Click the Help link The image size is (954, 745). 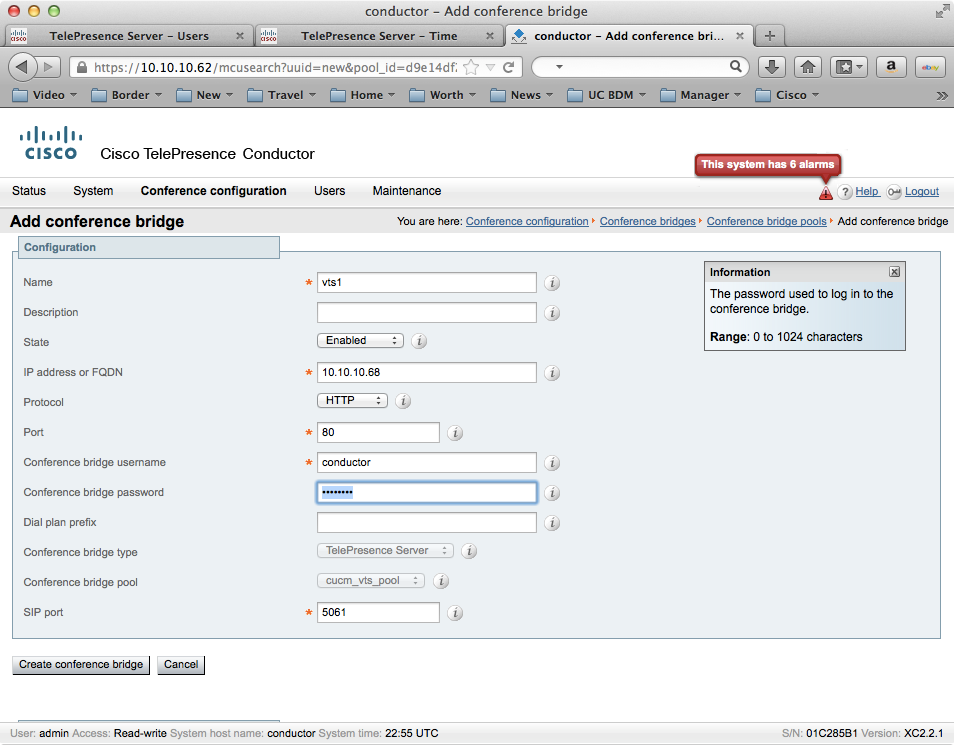pyautogui.click(x=866, y=191)
